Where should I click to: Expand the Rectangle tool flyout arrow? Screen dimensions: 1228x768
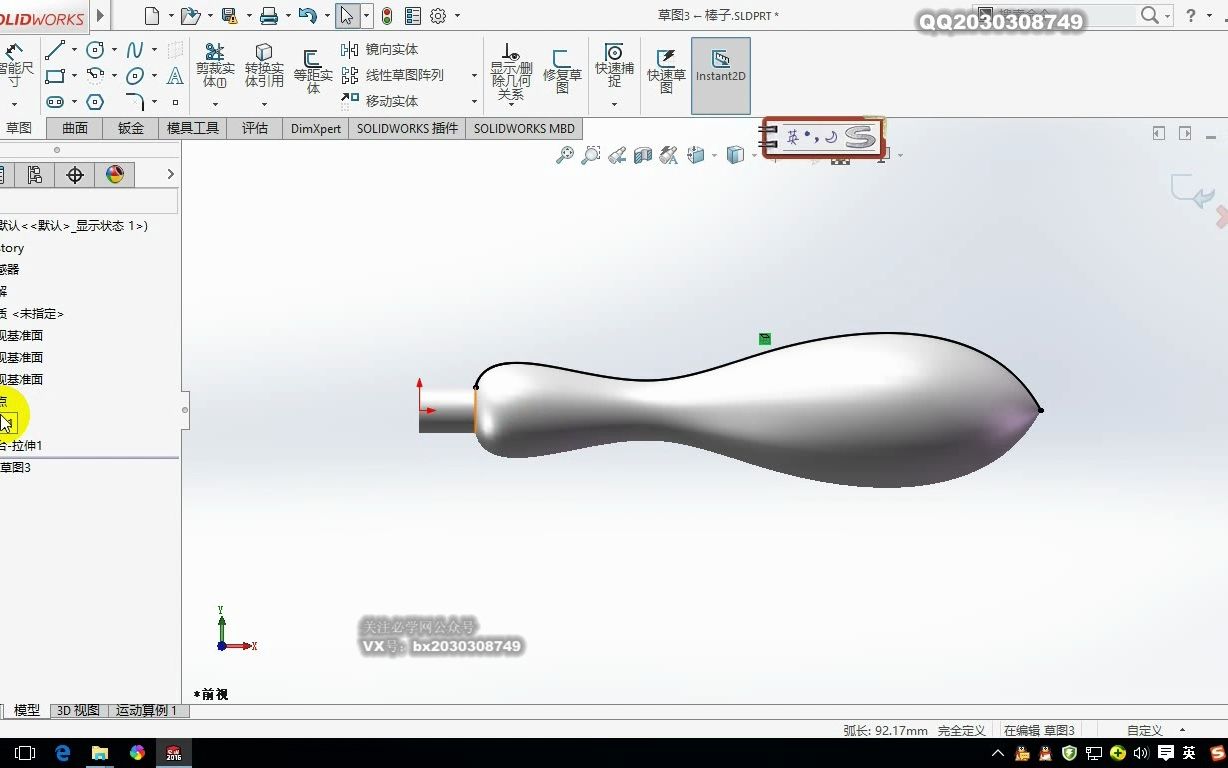tap(73, 74)
